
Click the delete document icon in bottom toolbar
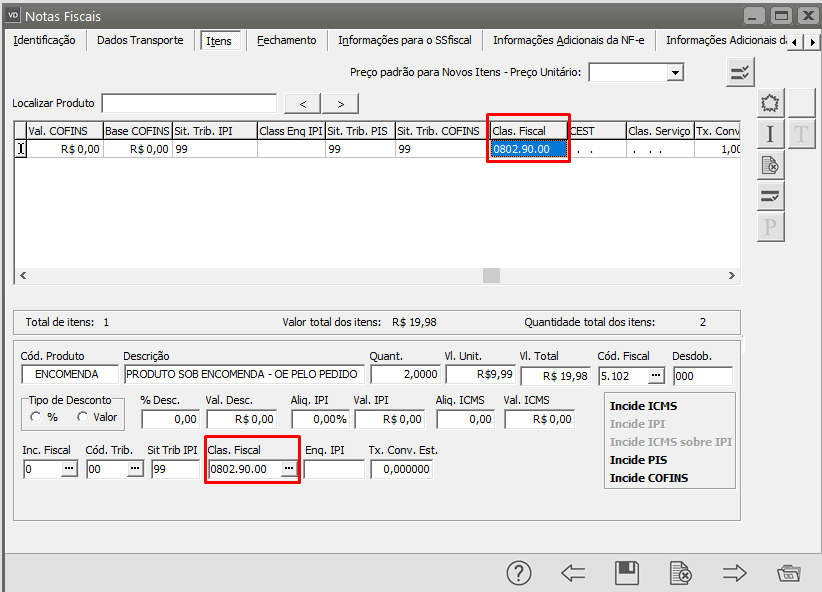[681, 573]
